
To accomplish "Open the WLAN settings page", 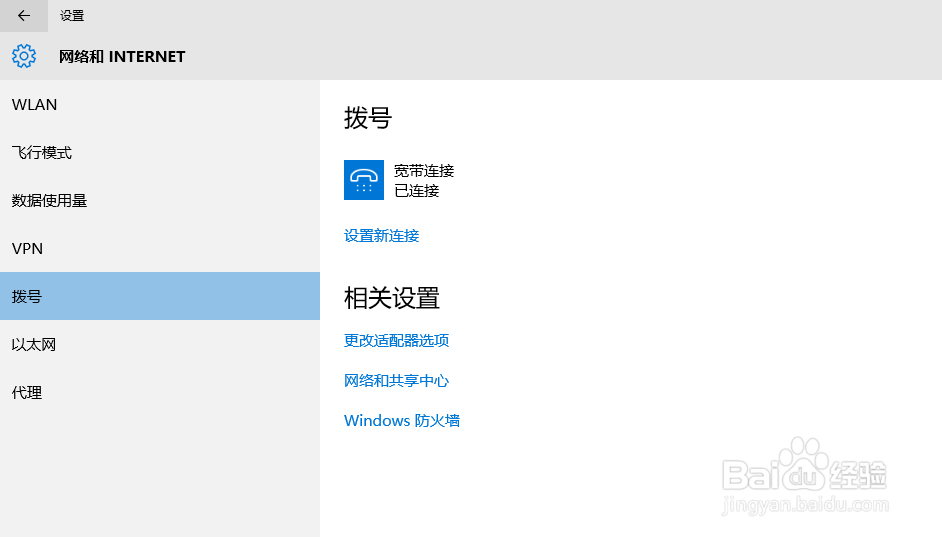I will click(160, 105).
